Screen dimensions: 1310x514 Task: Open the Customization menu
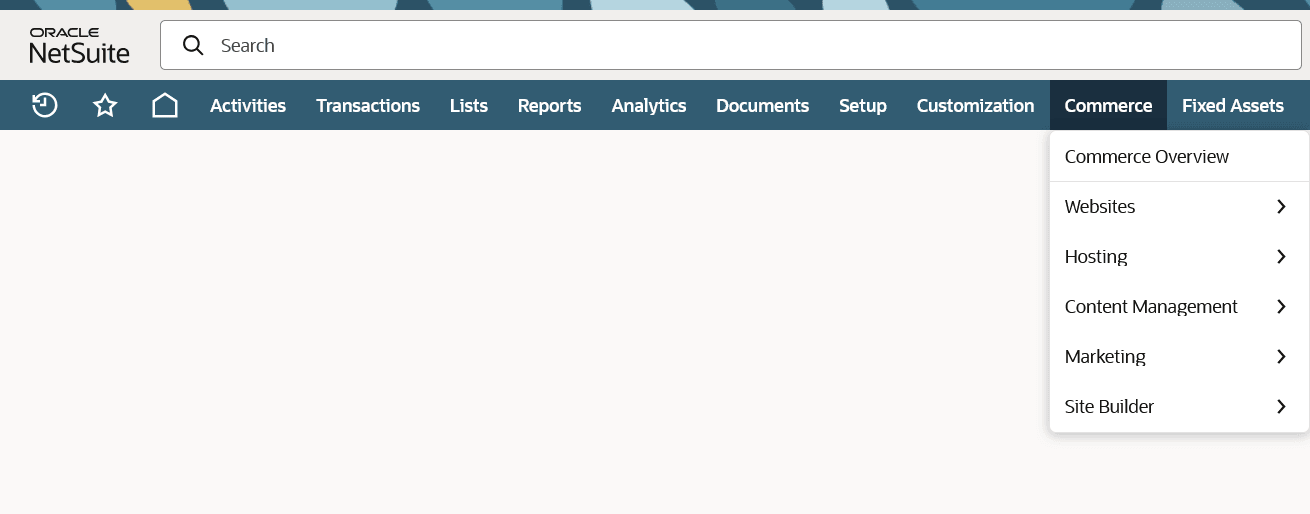(x=975, y=105)
